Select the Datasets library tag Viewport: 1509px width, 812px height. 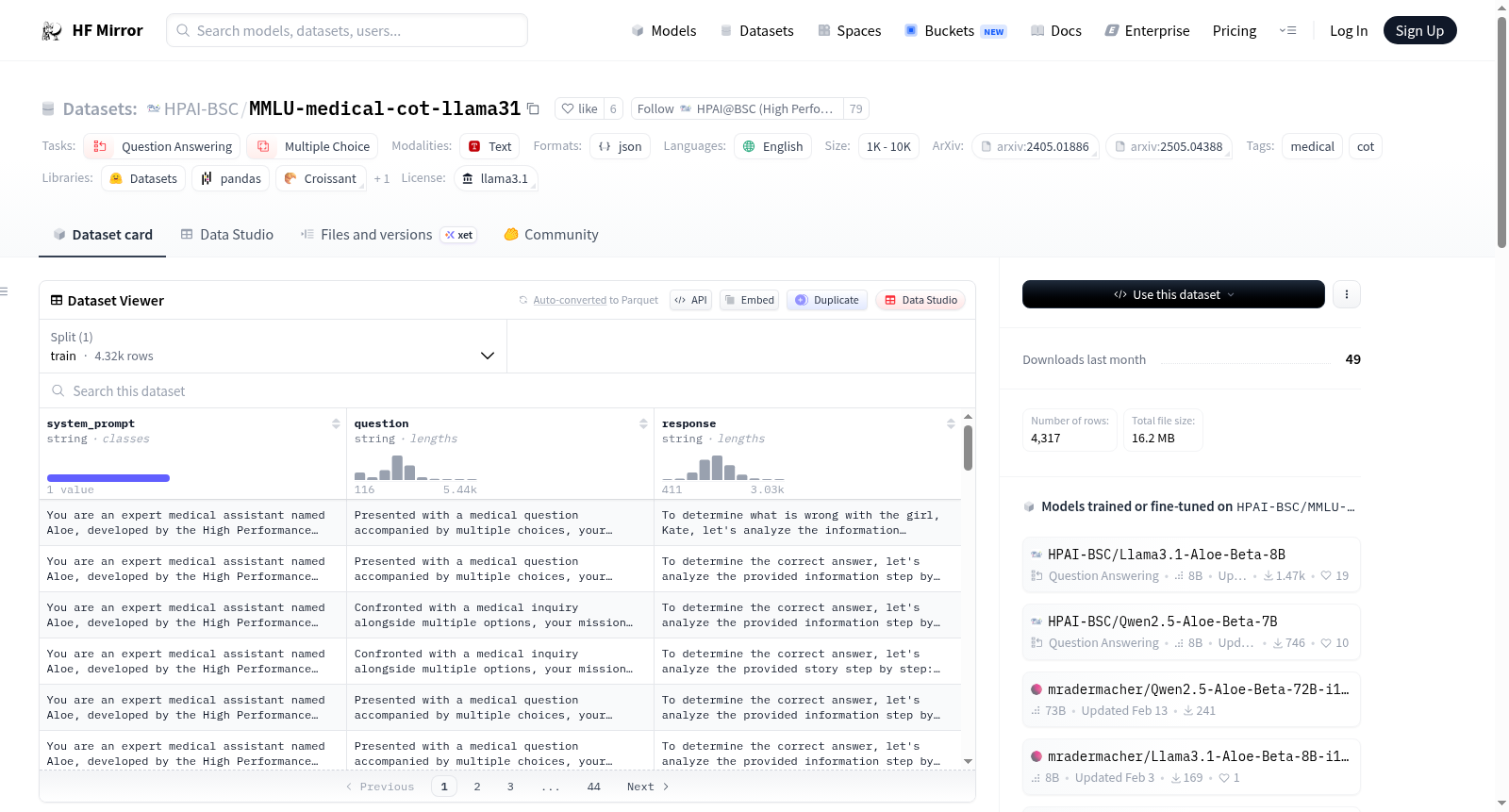[143, 178]
